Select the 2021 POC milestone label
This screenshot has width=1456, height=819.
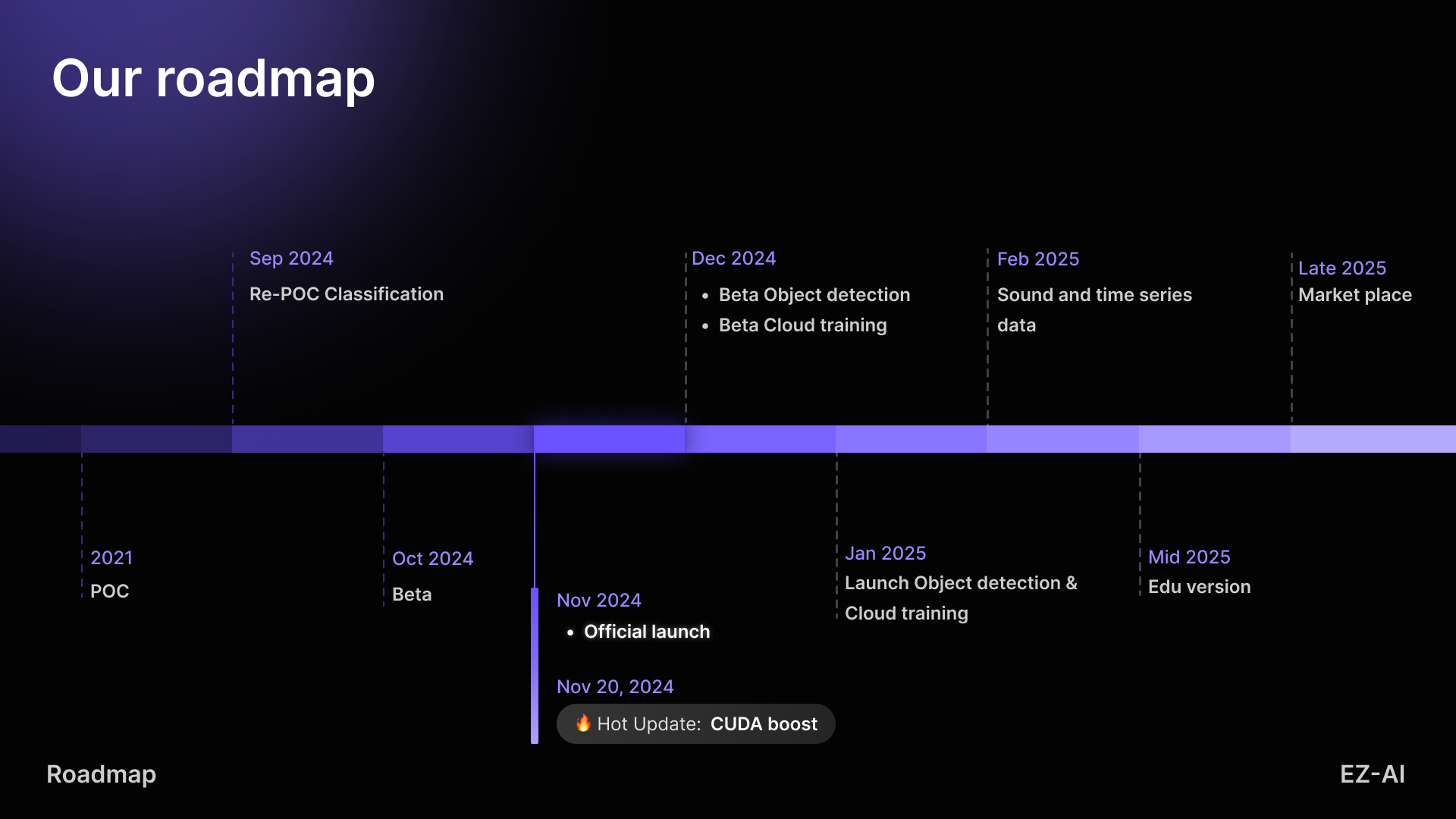click(x=111, y=557)
